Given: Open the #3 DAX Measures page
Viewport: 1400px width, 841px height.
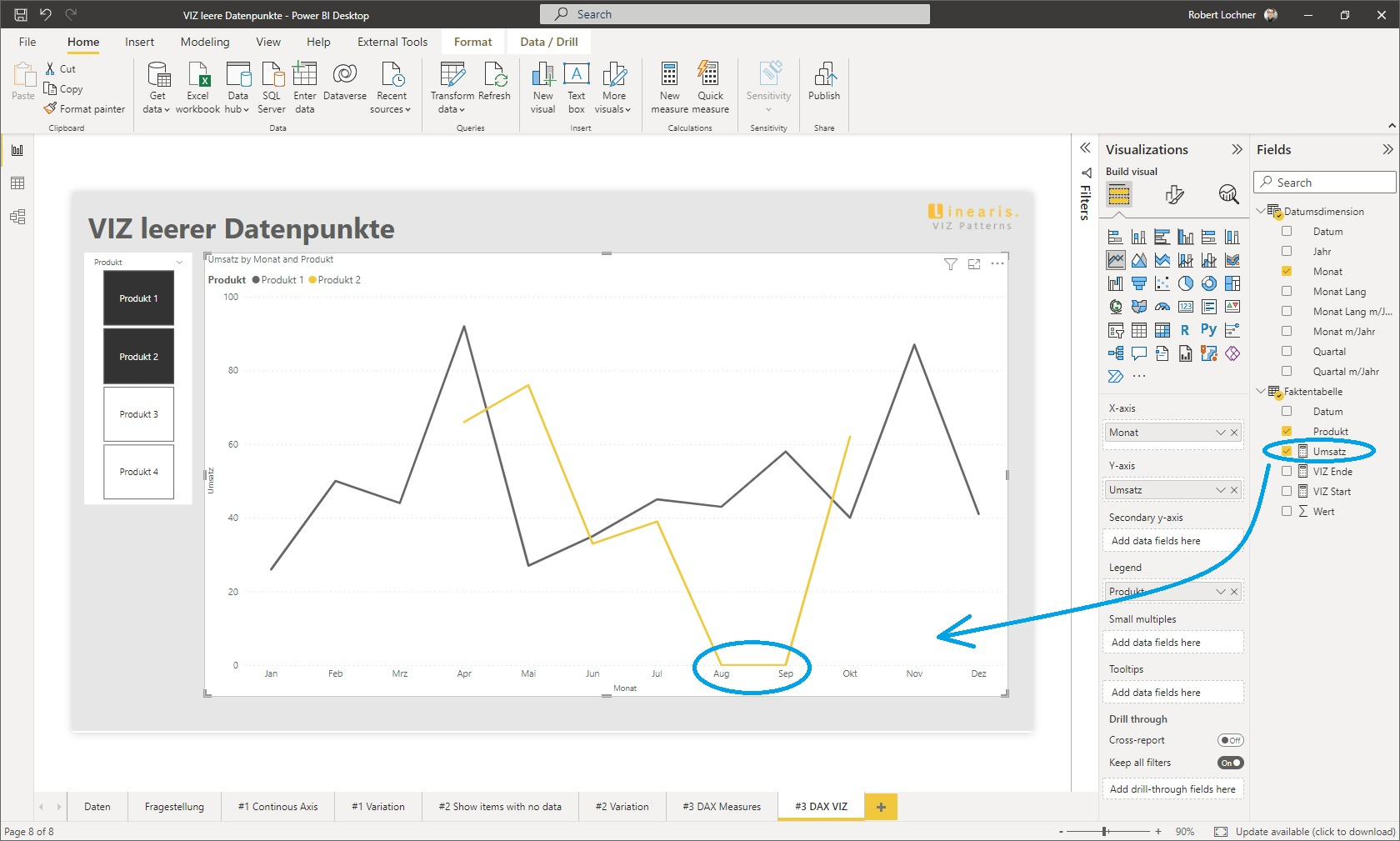Looking at the screenshot, I should (721, 806).
